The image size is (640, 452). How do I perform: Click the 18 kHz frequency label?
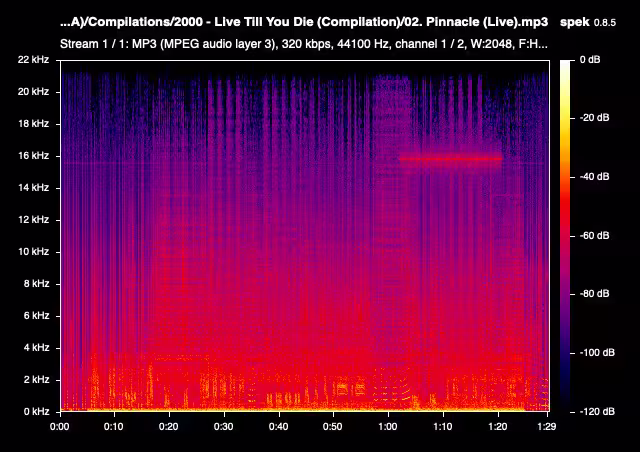click(33, 124)
